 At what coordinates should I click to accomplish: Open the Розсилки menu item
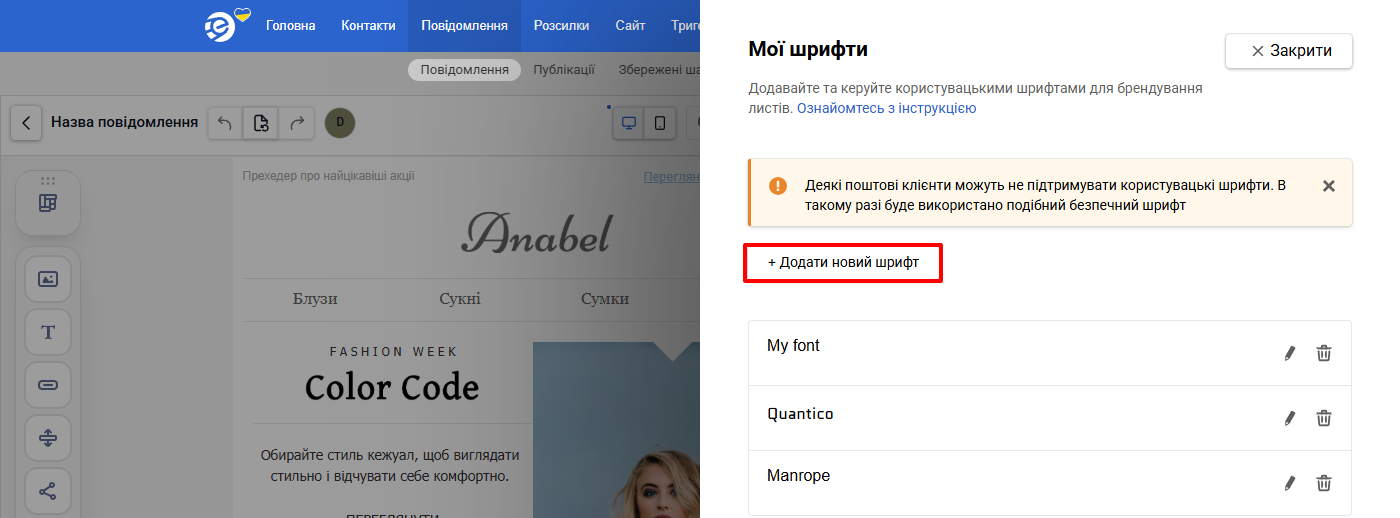pyautogui.click(x=561, y=26)
